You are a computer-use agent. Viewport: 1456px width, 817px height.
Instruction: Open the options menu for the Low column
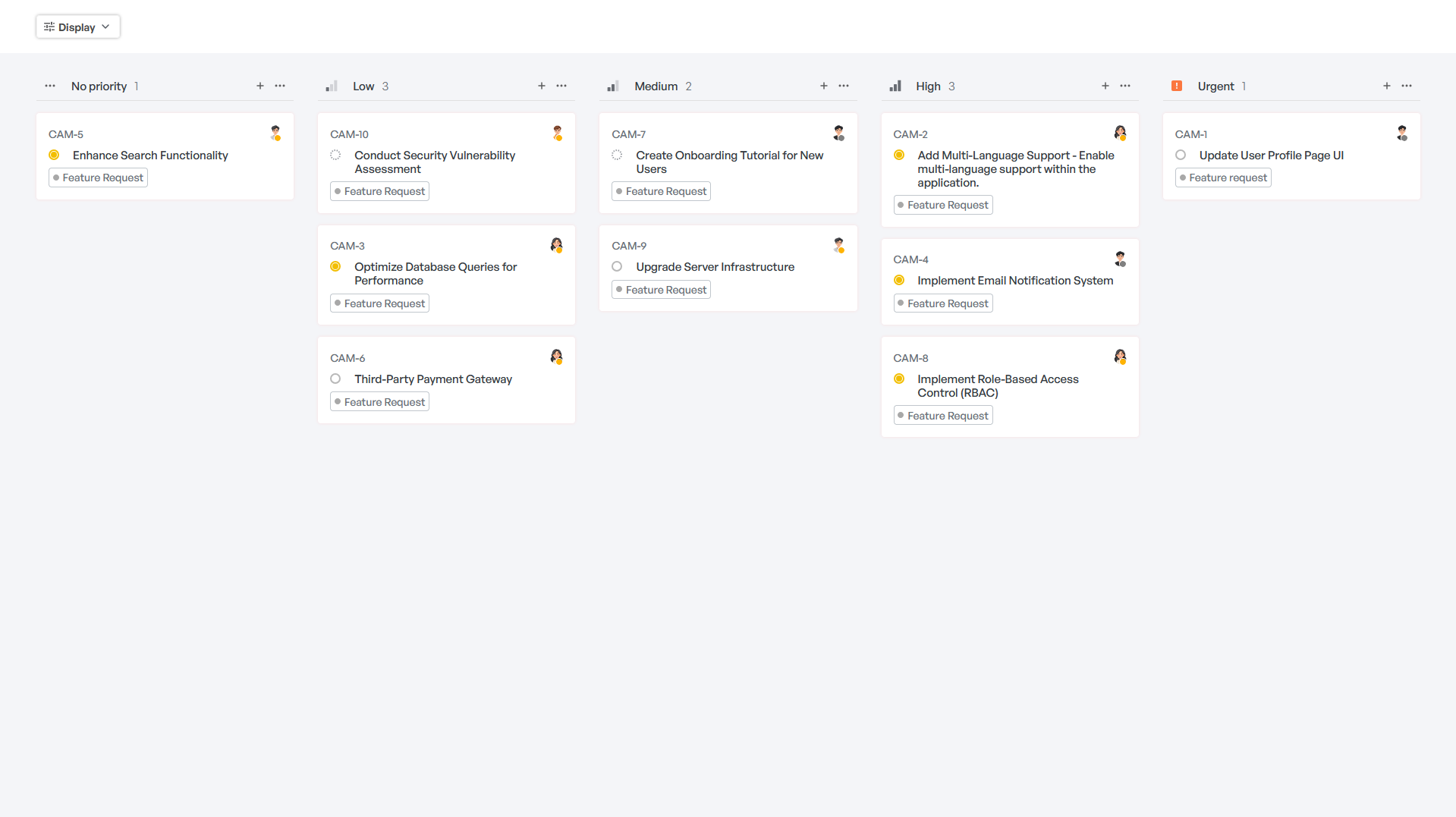561,86
